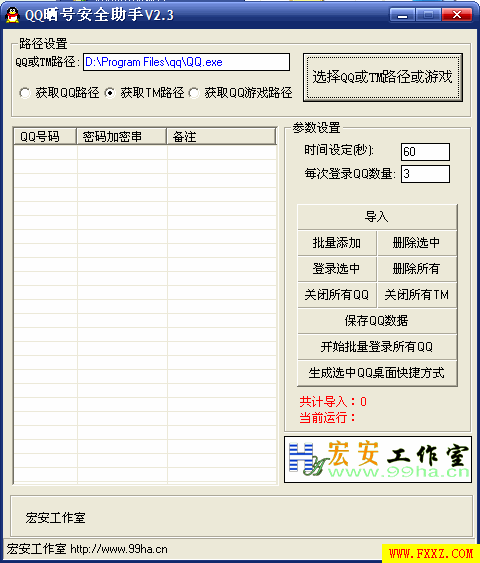The image size is (480, 563).
Task: Click the 宏安工作室 logo banner
Action: [x=378, y=460]
